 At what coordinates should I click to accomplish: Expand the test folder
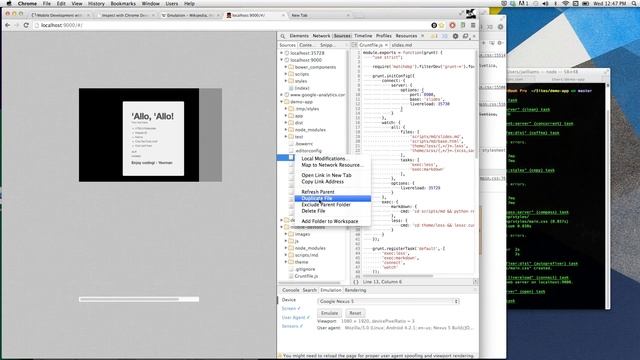coord(286,137)
